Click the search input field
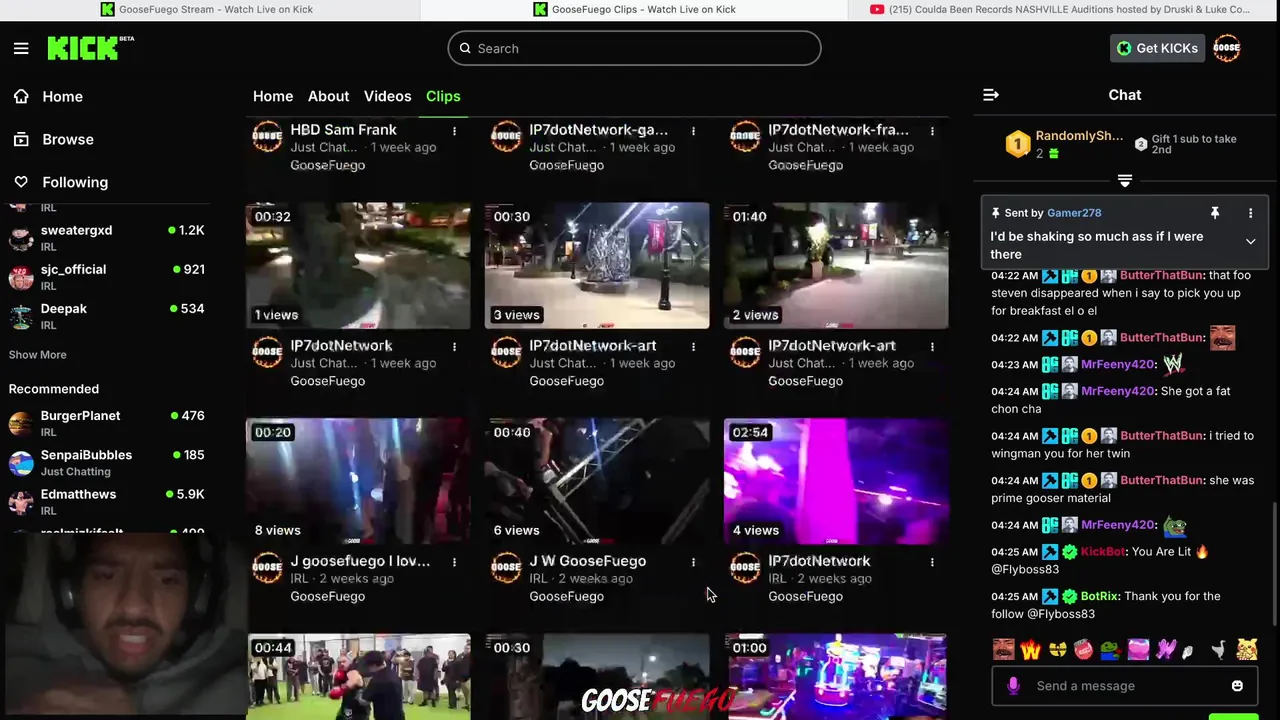Viewport: 1280px width, 720px height. [634, 48]
